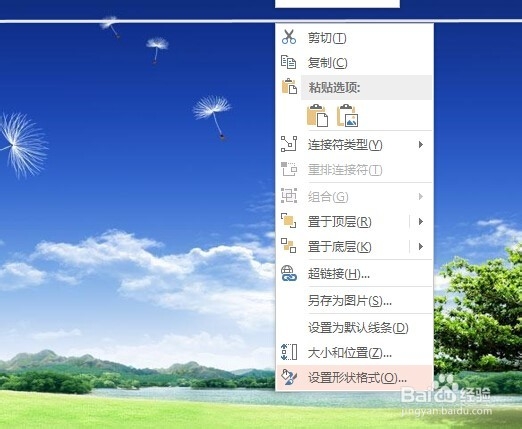
Task: Click 连接符类型(Y) menu label
Action: pos(345,145)
